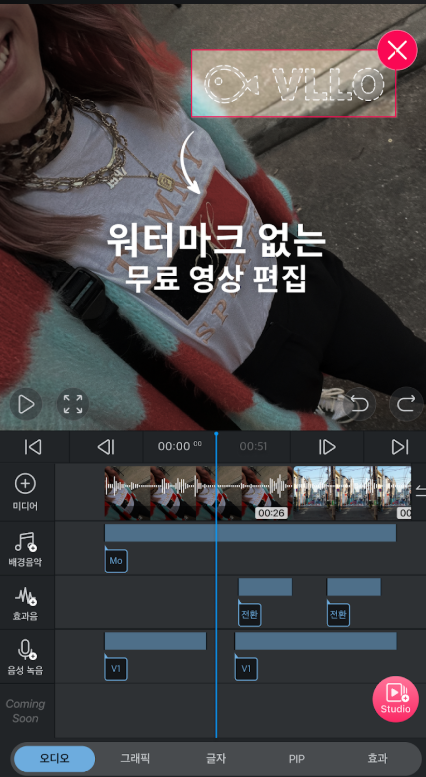Tap the Coming Soon track label
The height and width of the screenshot is (777, 426).
pyautogui.click(x=25, y=711)
